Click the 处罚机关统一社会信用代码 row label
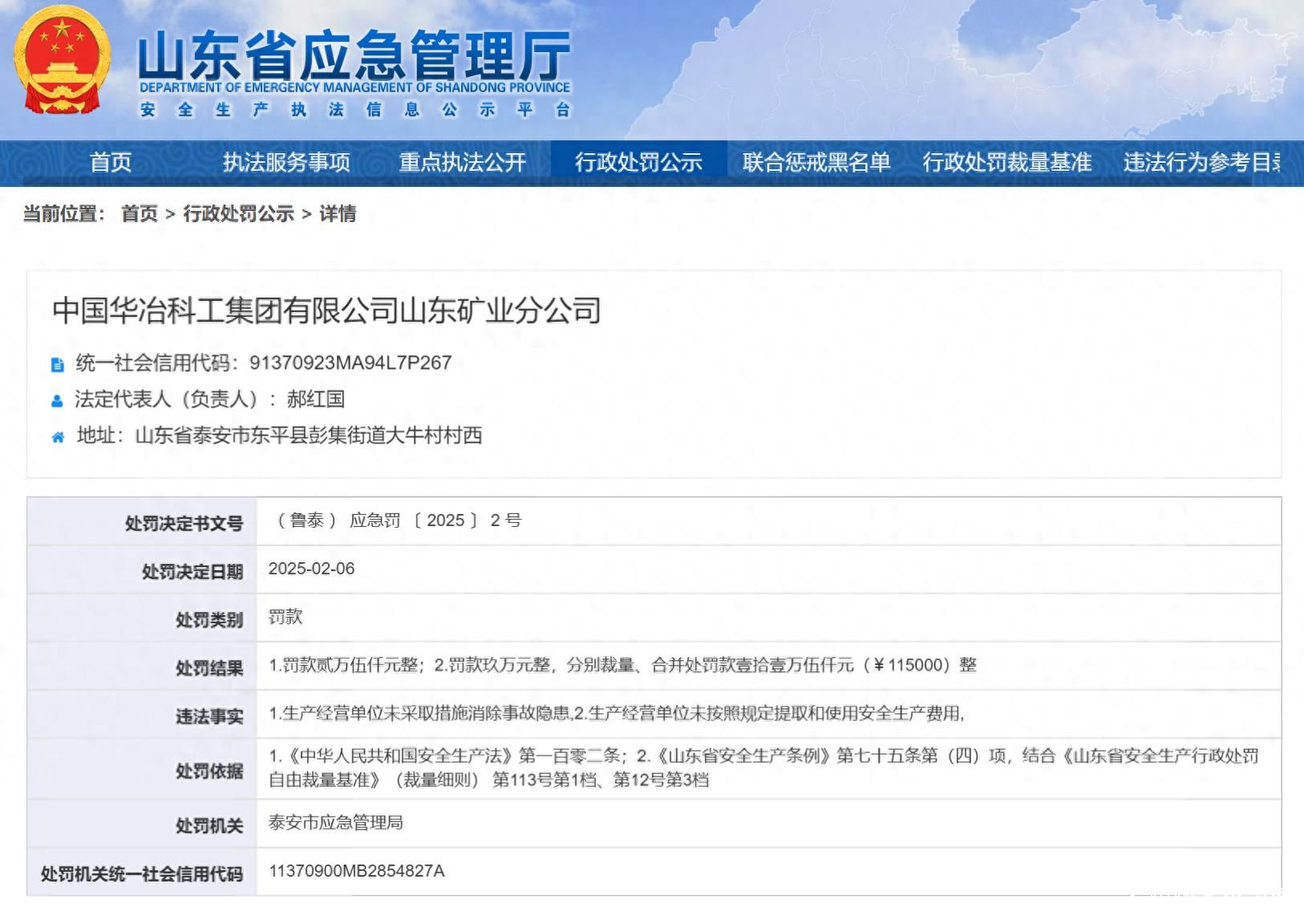1304x924 pixels. point(142,873)
